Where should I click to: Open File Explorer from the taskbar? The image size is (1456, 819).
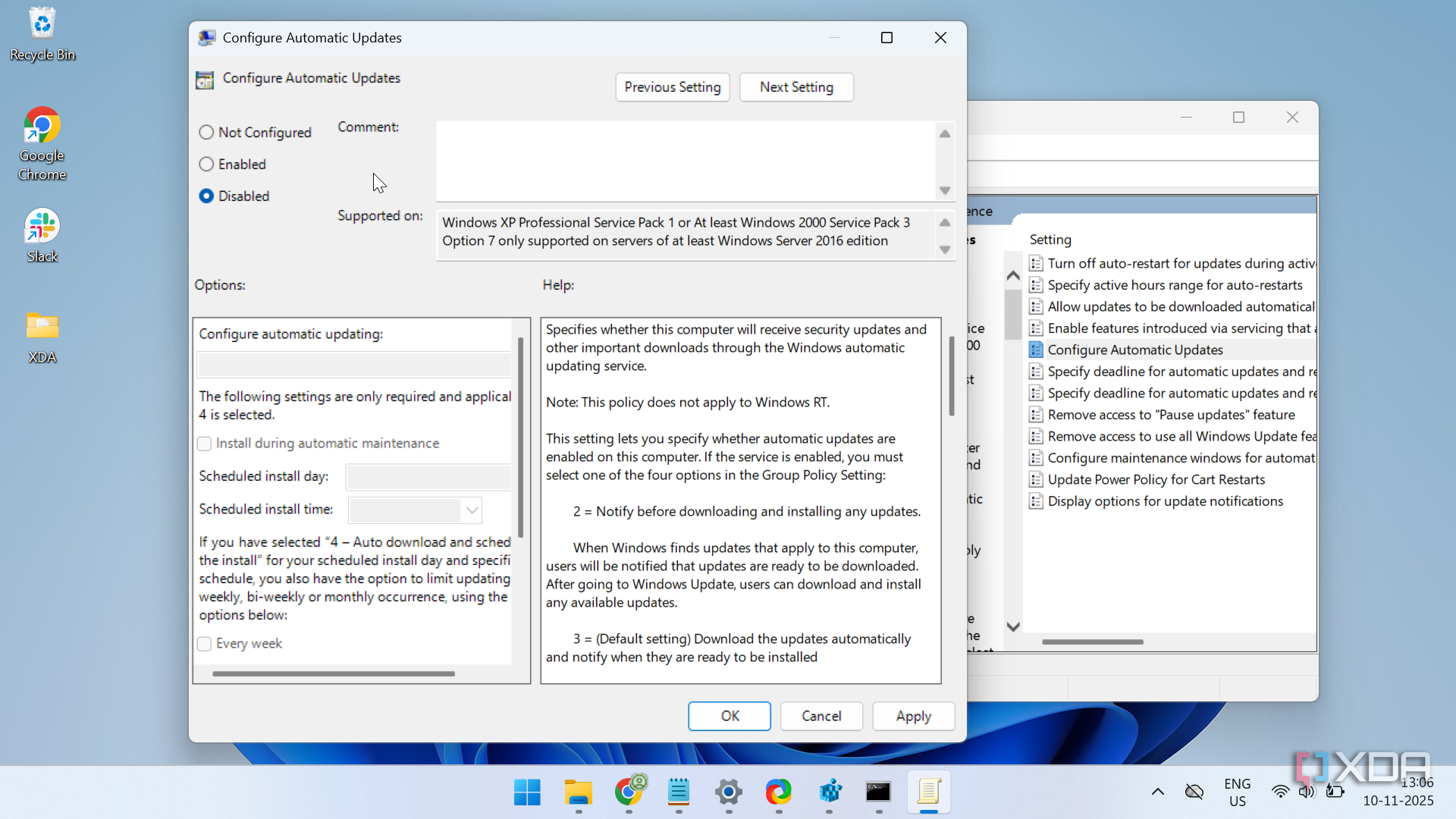pyautogui.click(x=578, y=792)
